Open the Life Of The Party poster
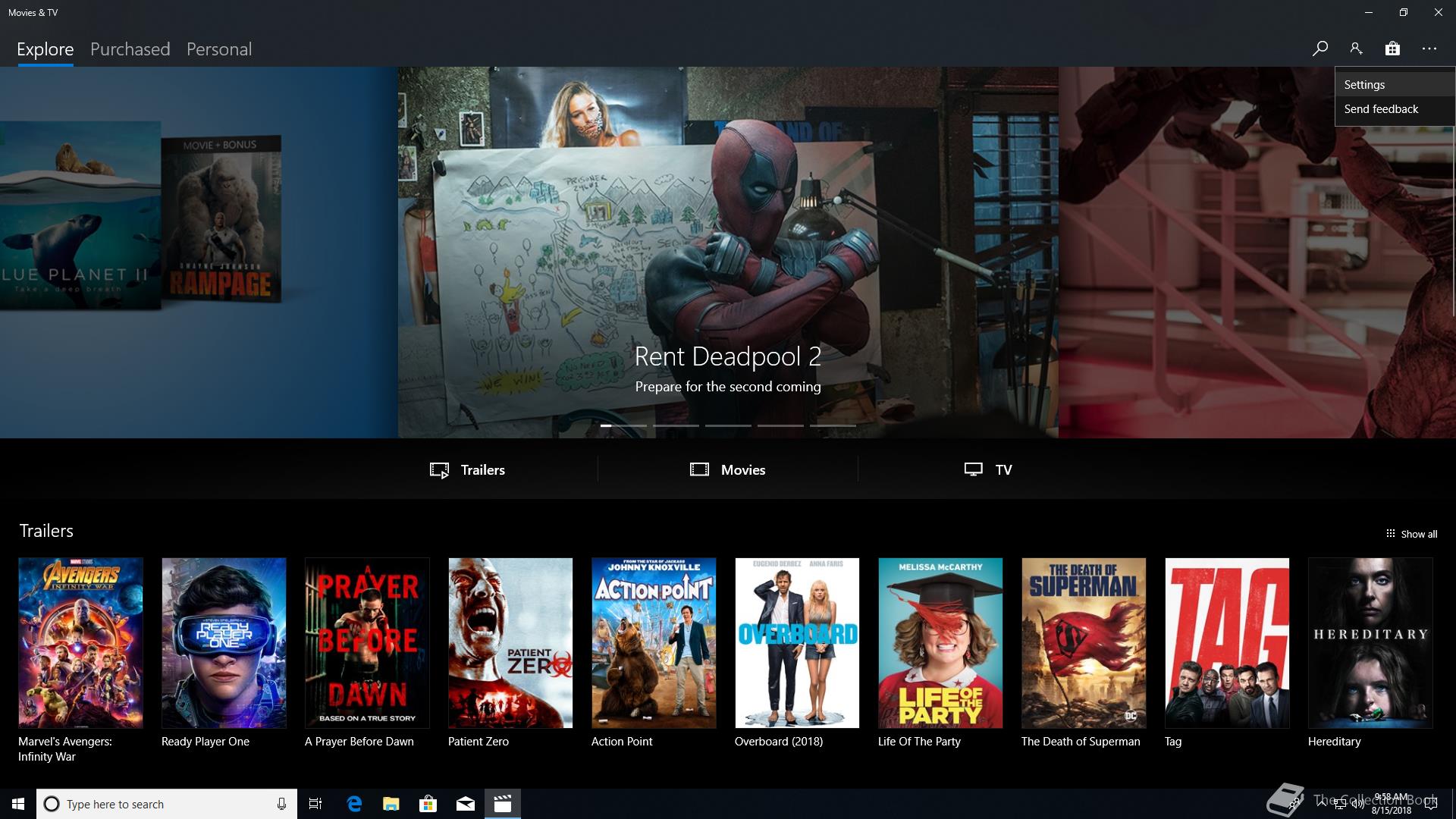 click(940, 643)
